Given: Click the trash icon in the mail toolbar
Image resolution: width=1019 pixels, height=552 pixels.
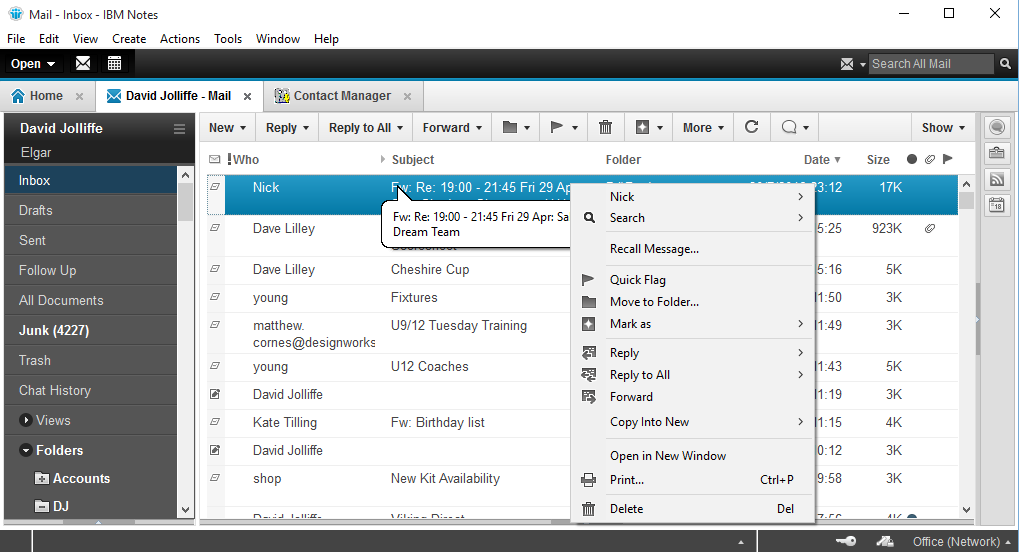Looking at the screenshot, I should pos(605,127).
